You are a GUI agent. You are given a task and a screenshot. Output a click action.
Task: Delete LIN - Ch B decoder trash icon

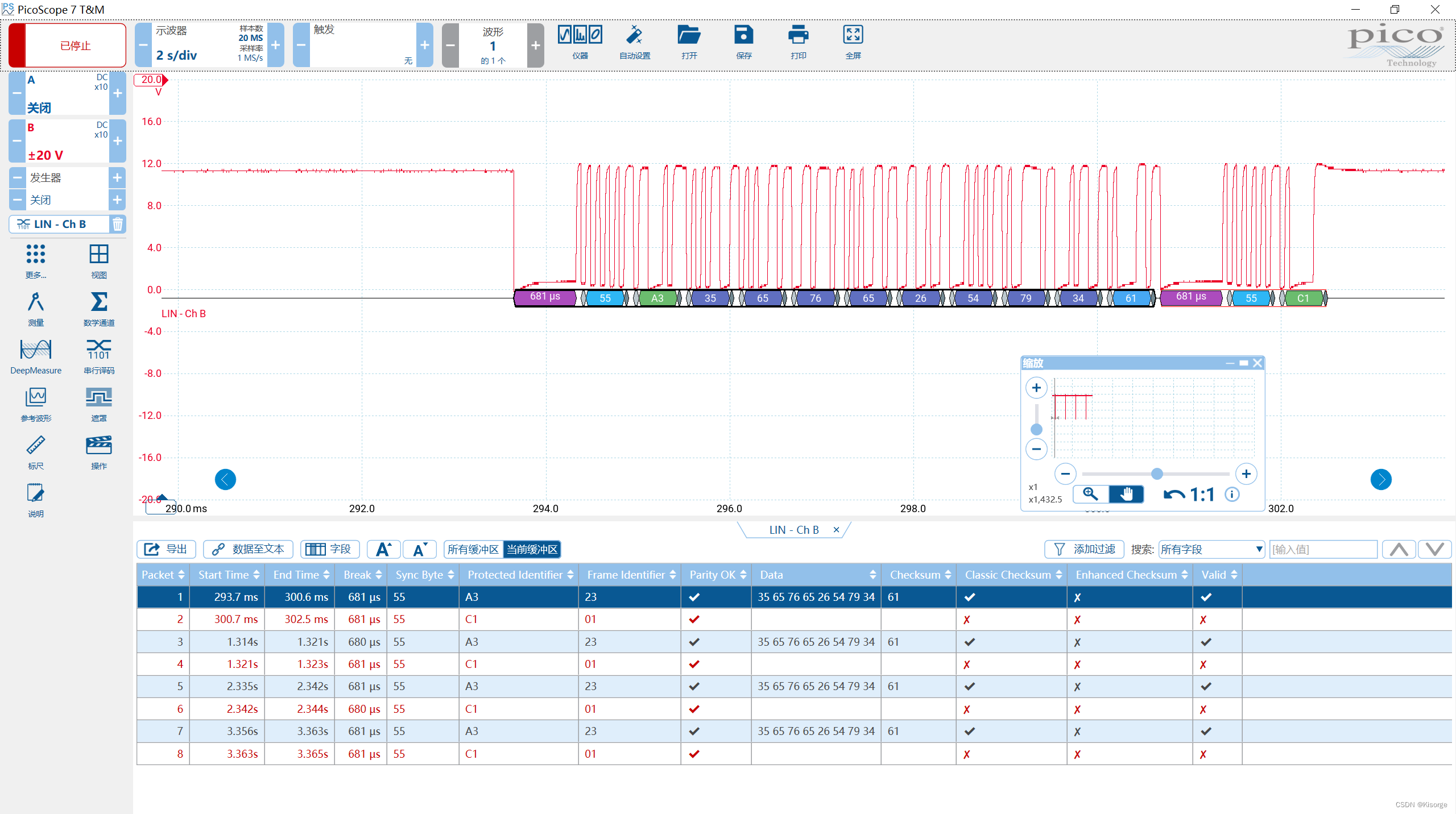pos(117,224)
